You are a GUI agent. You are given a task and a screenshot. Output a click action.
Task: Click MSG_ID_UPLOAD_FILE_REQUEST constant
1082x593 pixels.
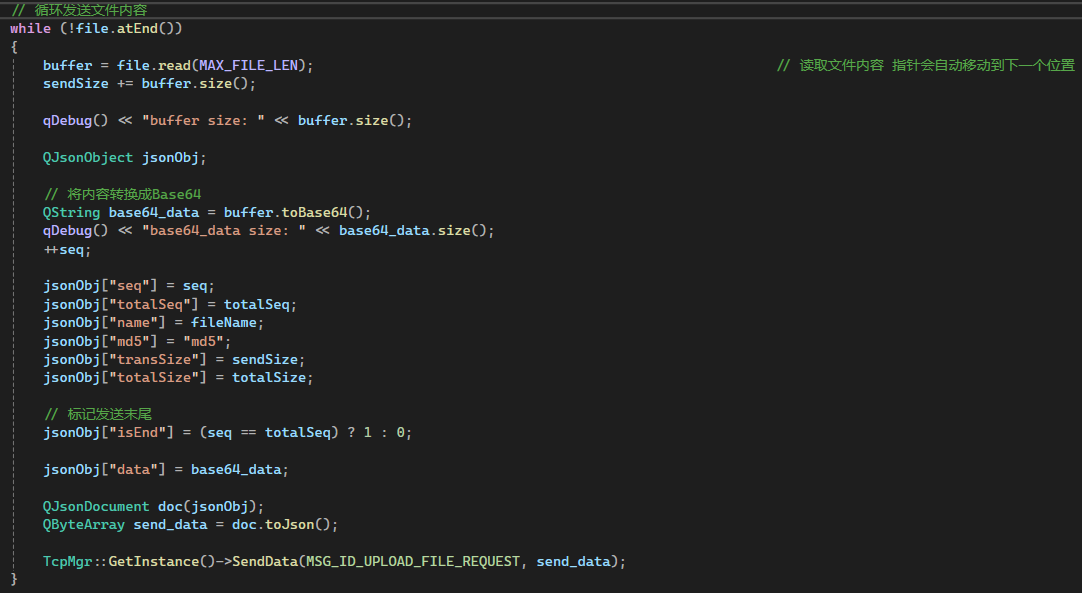(413, 561)
